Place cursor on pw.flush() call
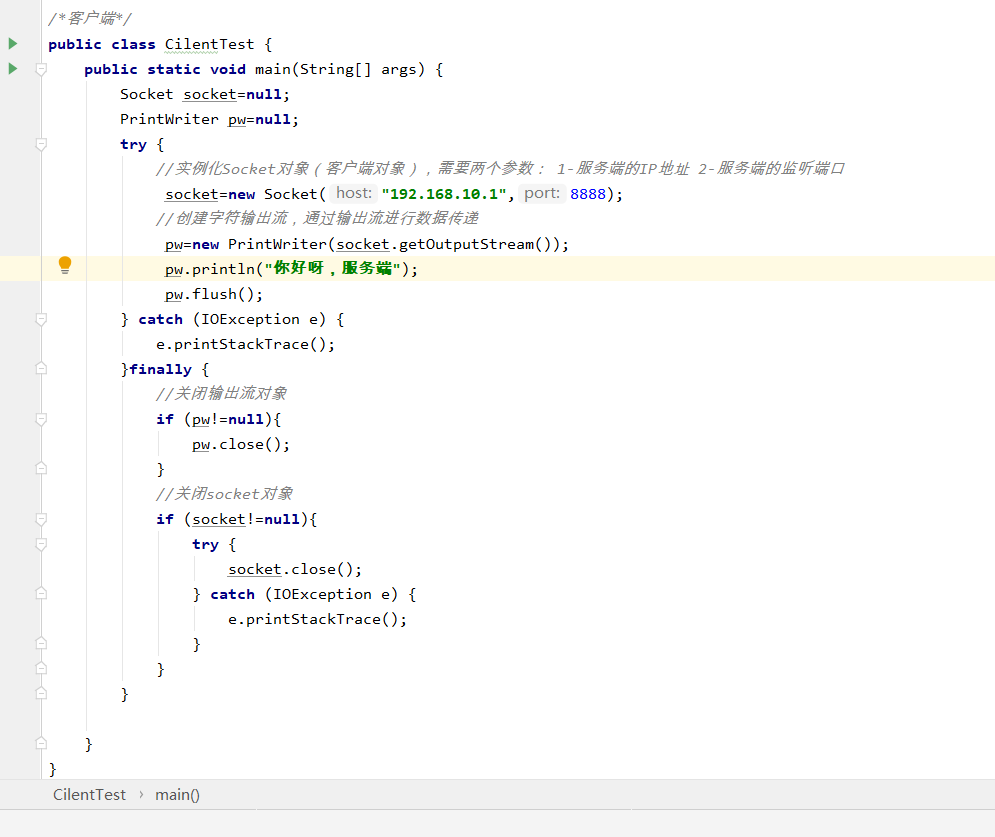The height and width of the screenshot is (837, 995). tap(213, 294)
